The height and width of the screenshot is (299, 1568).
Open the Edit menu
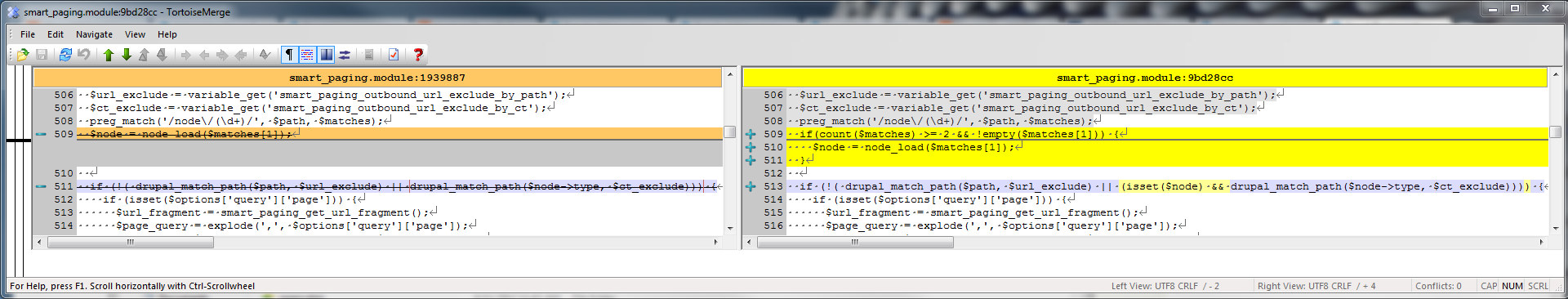56,34
